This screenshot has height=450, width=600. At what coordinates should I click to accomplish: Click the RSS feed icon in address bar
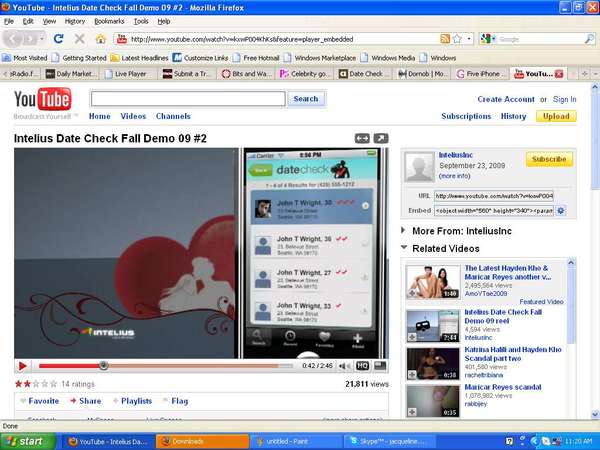[x=445, y=39]
